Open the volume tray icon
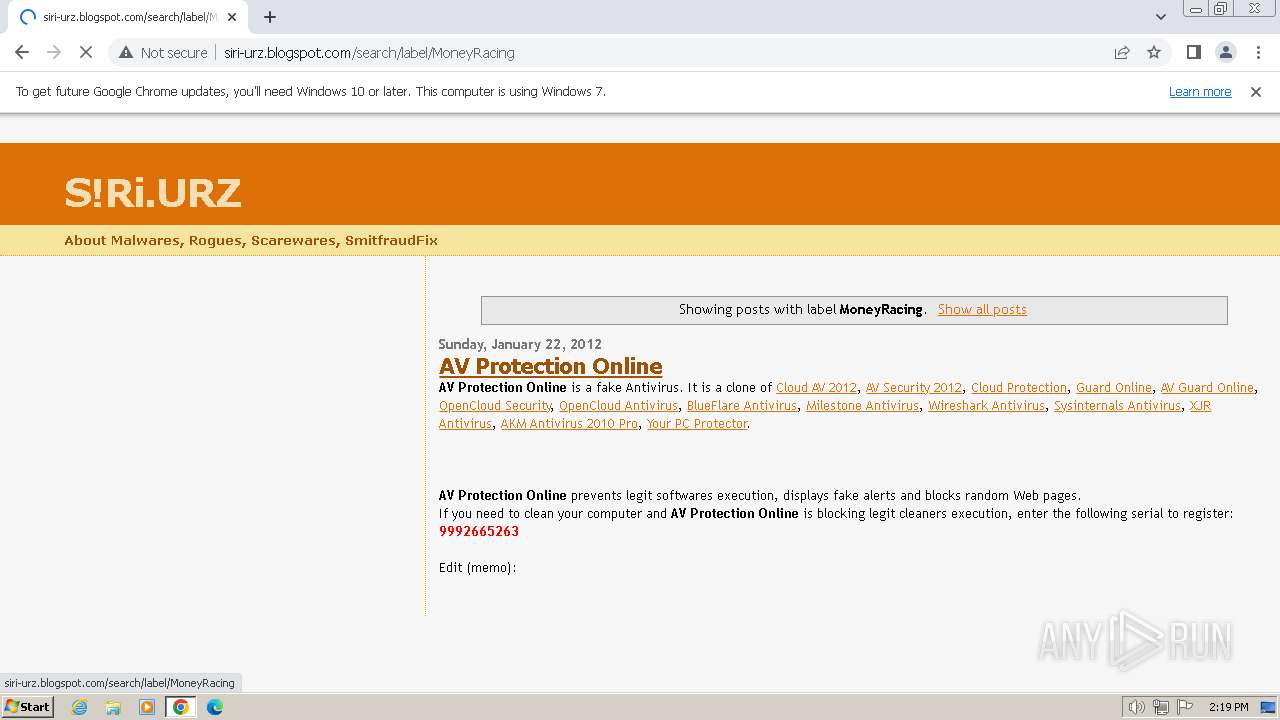1280x720 pixels. tap(1136, 707)
